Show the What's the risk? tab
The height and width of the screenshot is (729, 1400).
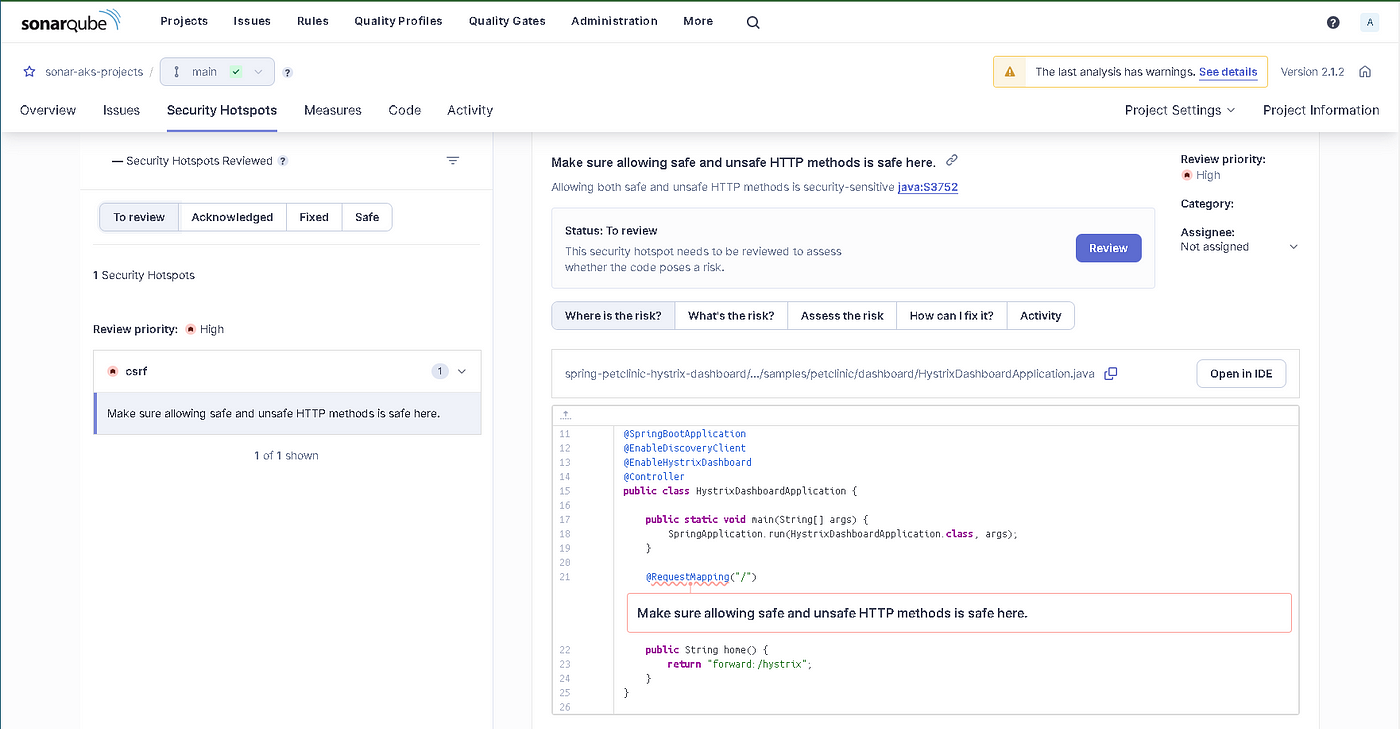731,316
